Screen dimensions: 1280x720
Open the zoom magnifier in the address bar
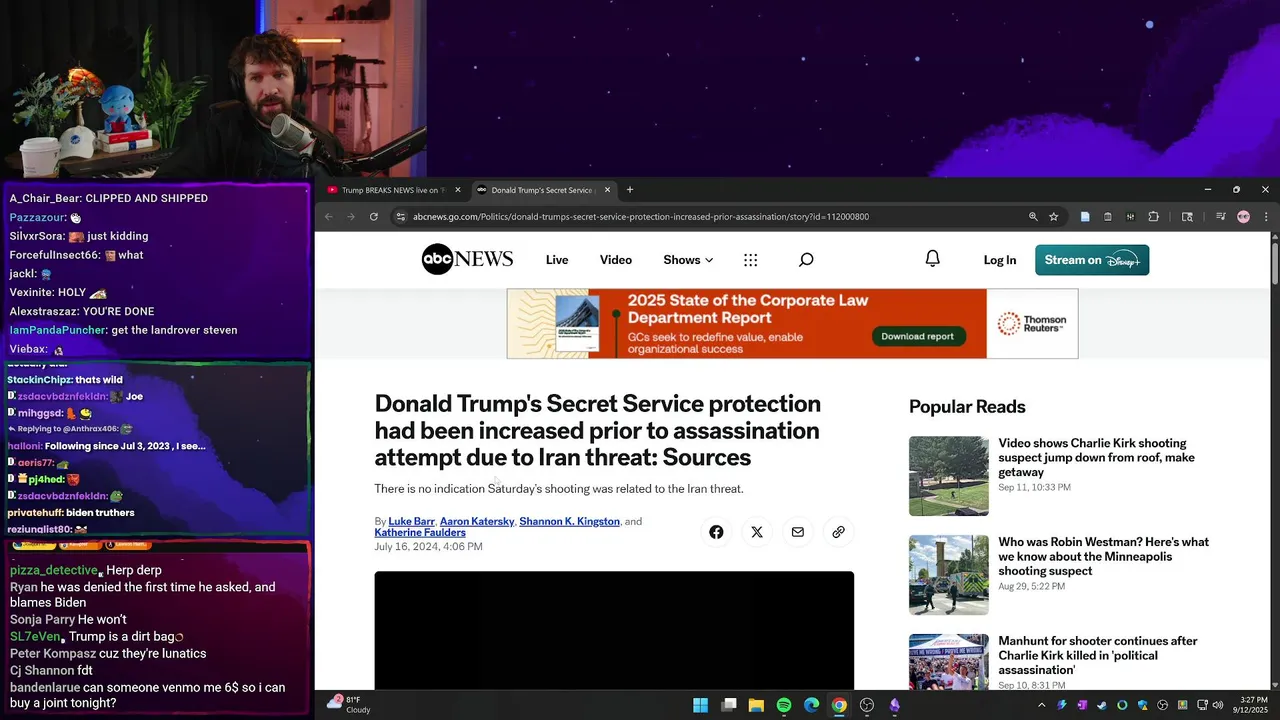click(1033, 217)
